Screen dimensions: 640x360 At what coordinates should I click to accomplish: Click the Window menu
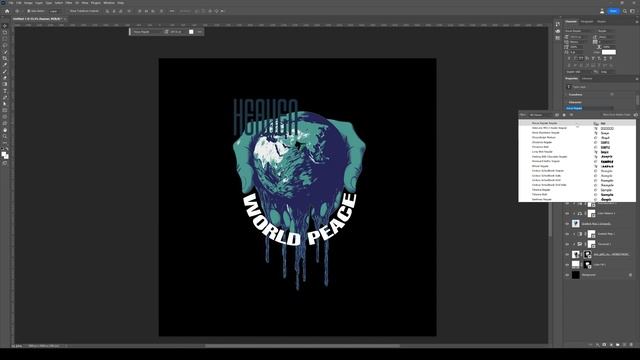109,3
